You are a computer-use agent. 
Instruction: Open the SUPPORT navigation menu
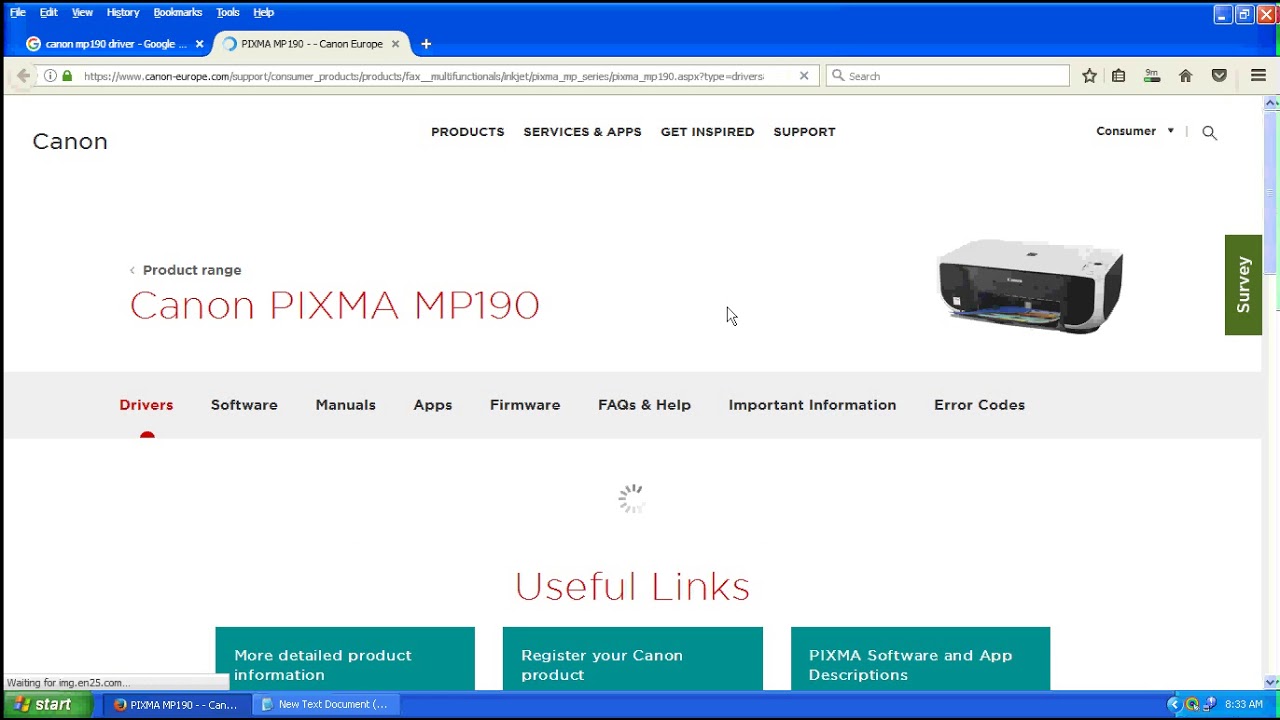click(x=804, y=132)
